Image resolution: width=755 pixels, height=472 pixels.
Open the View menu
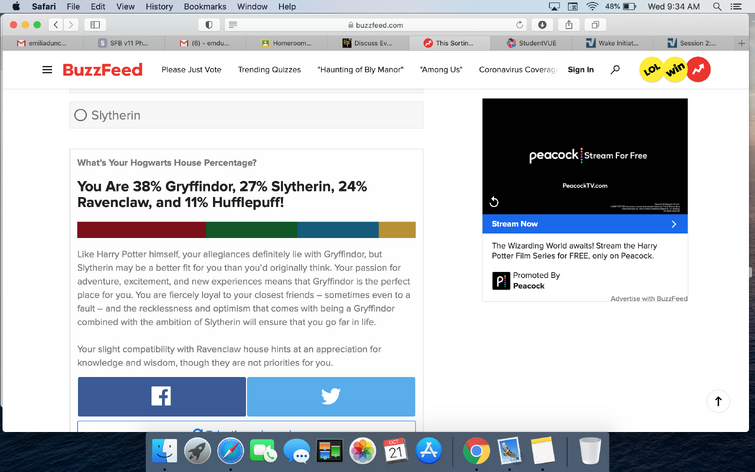click(125, 6)
